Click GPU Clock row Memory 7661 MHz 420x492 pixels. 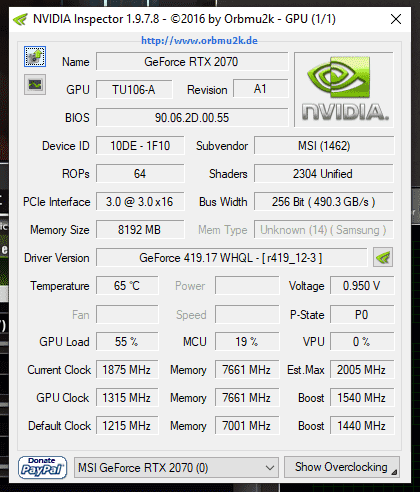(x=247, y=398)
